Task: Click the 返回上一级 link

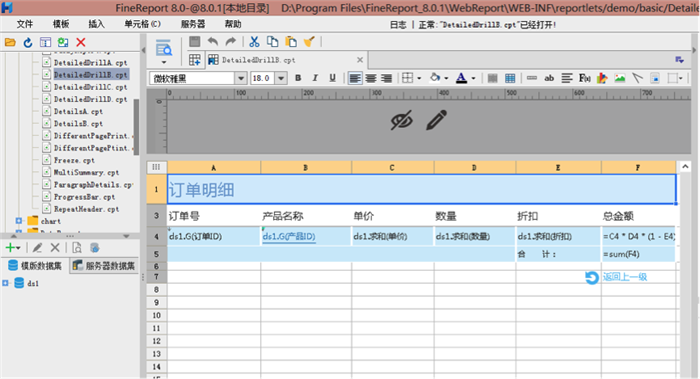Action: [x=625, y=277]
